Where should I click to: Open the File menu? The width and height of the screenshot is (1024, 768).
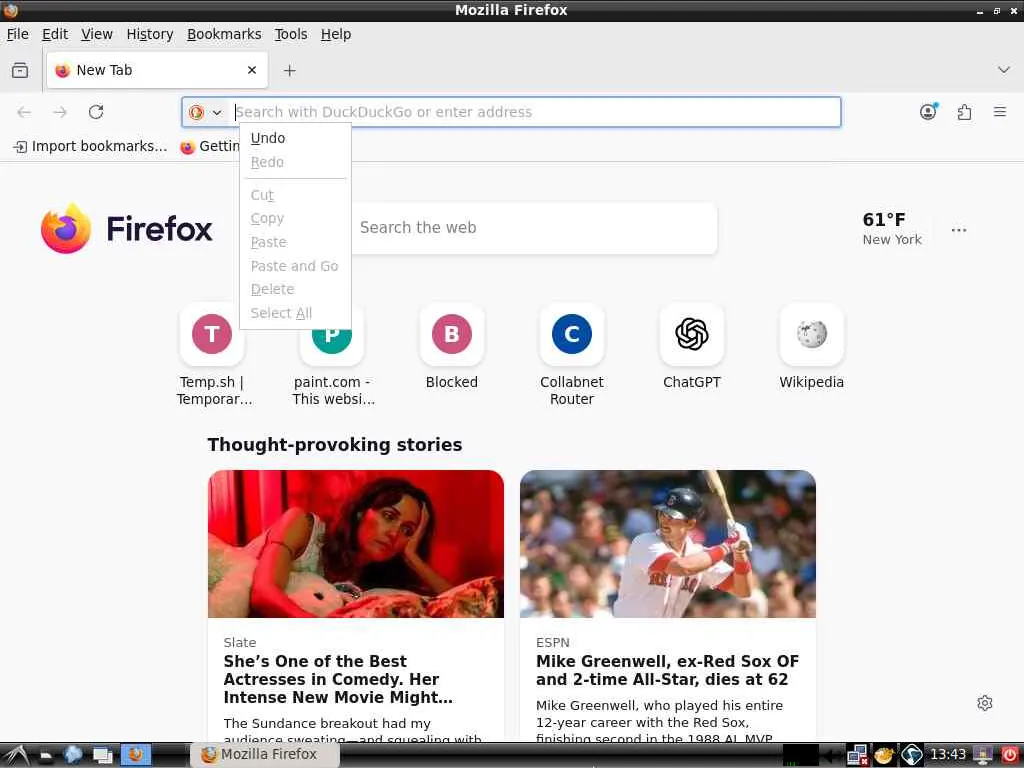coord(17,34)
